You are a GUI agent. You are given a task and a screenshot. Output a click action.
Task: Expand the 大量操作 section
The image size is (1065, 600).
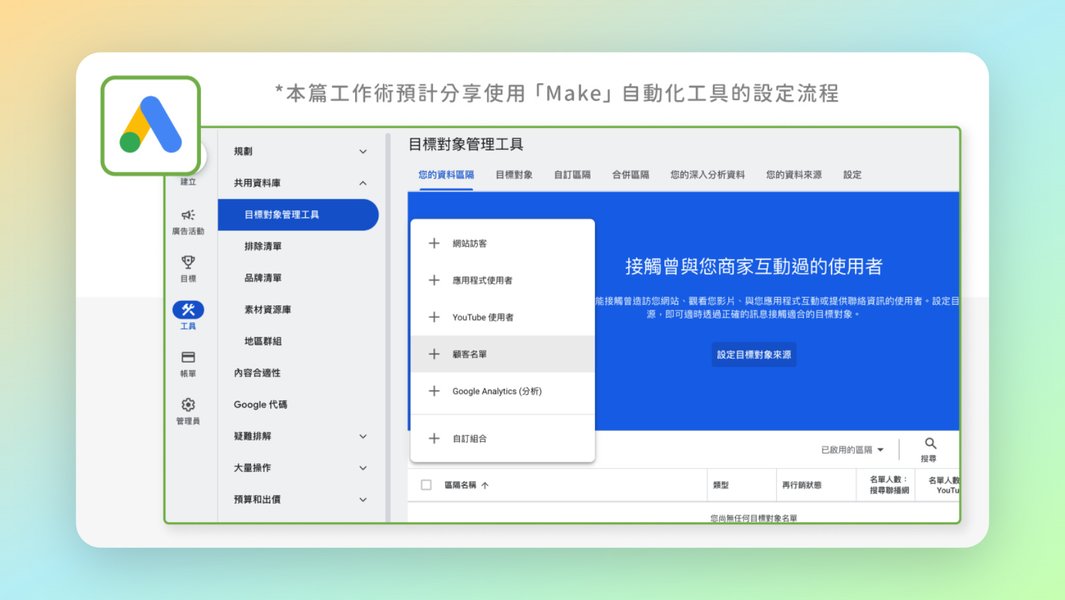click(x=363, y=467)
